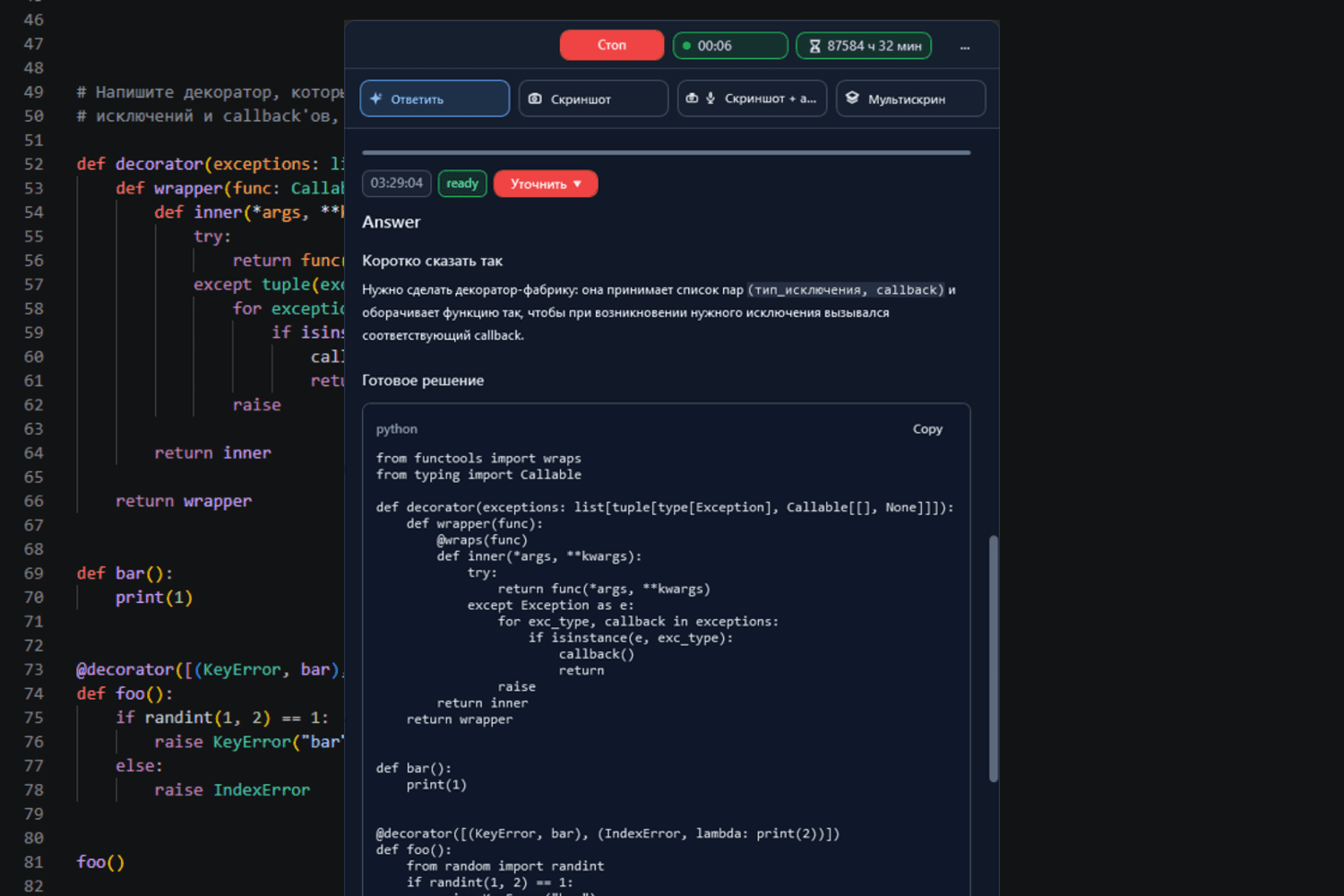1344x896 pixels.
Task: Click the inline code (тип_исключения, callback)
Action: [x=846, y=290]
